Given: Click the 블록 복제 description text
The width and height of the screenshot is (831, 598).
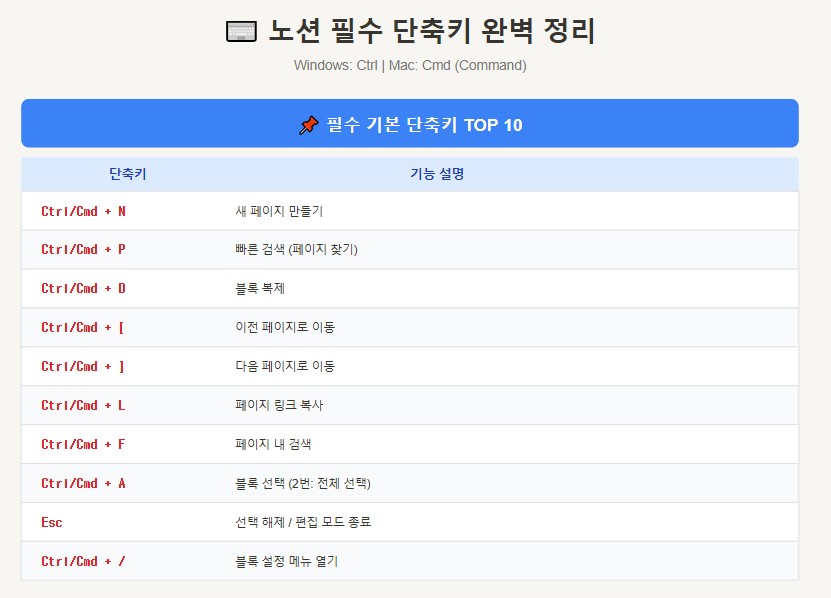Looking at the screenshot, I should 262,289.
